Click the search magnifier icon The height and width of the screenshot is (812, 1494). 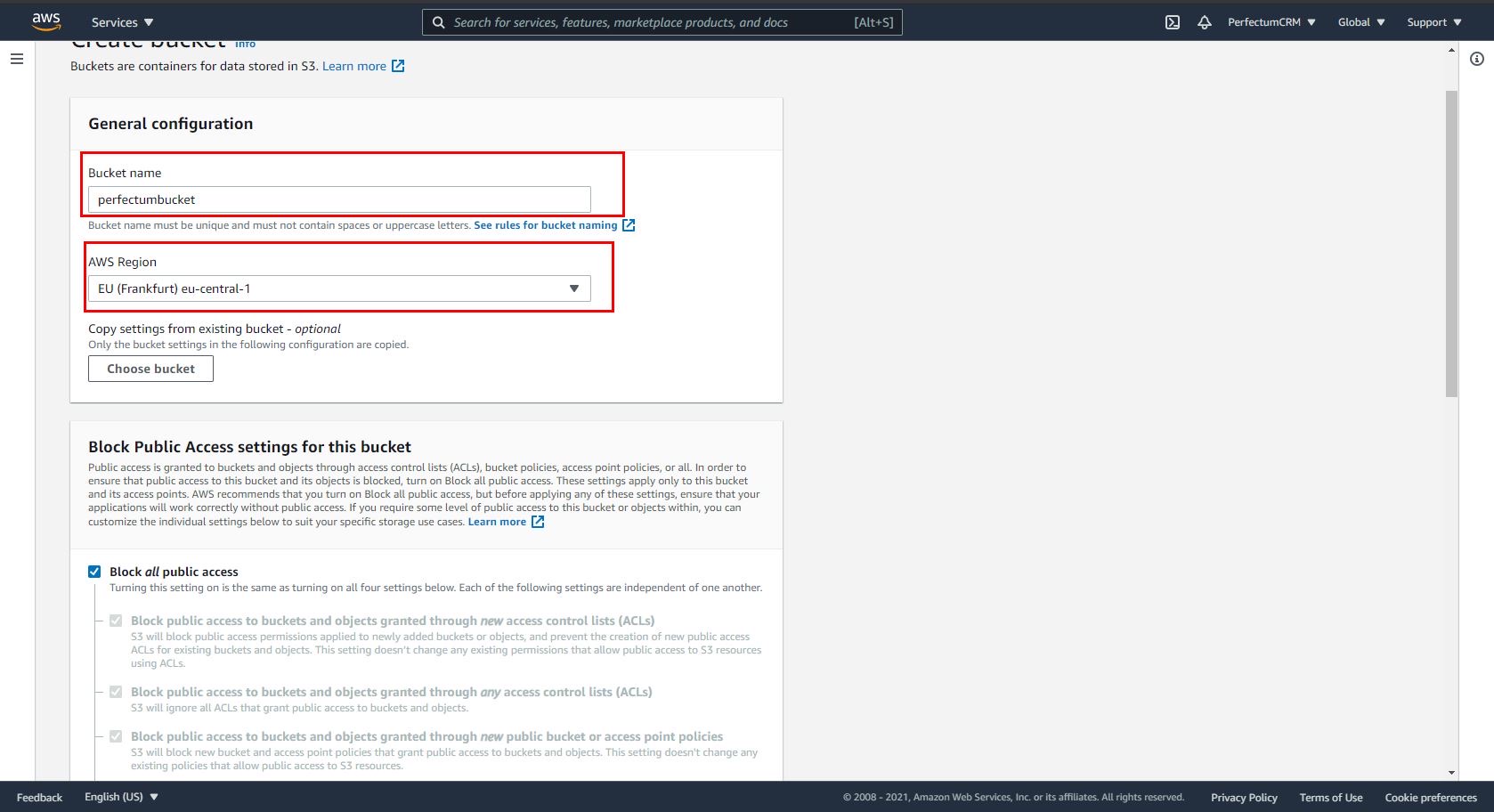tap(438, 22)
